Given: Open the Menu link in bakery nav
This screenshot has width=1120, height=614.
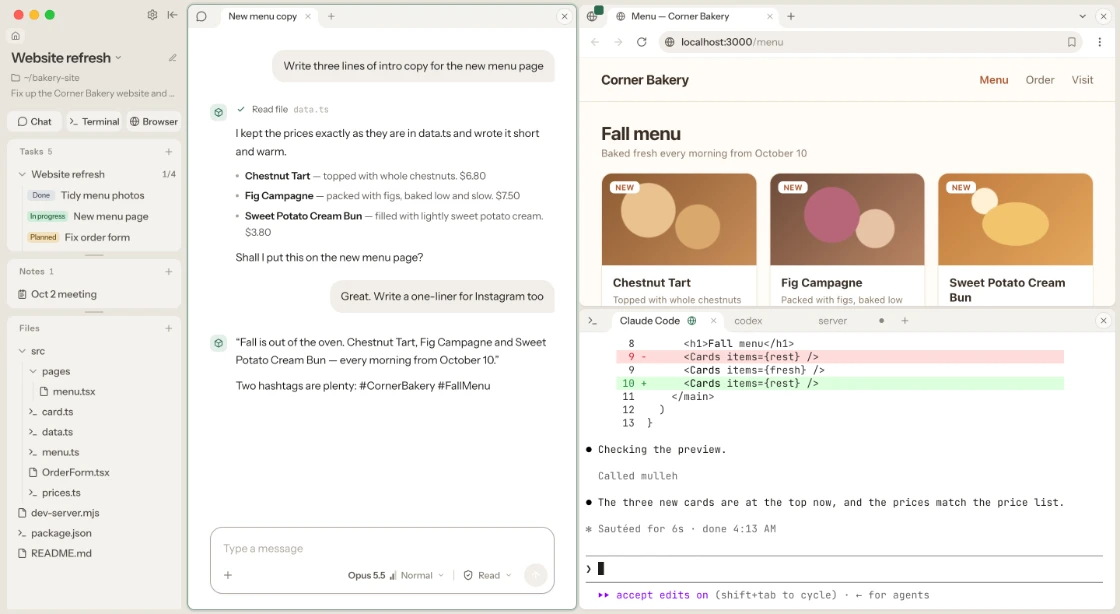Looking at the screenshot, I should 994,80.
